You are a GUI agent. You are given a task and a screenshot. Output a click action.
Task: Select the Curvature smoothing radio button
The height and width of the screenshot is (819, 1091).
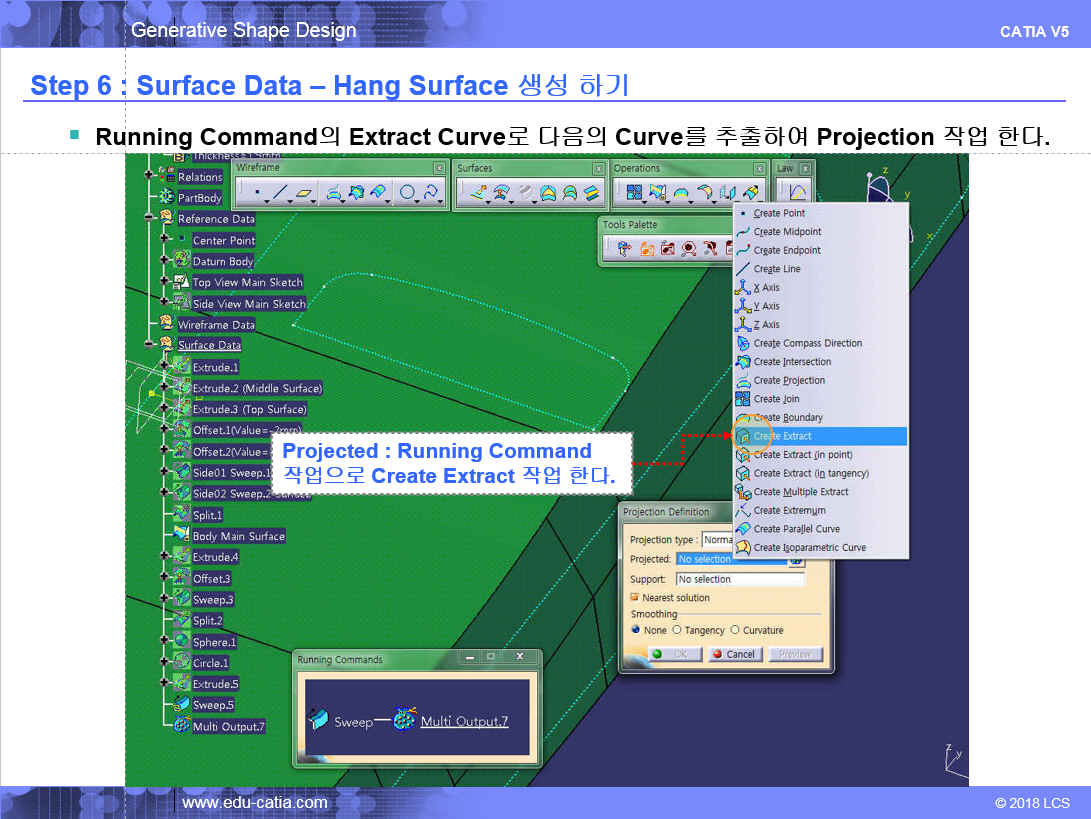point(735,630)
